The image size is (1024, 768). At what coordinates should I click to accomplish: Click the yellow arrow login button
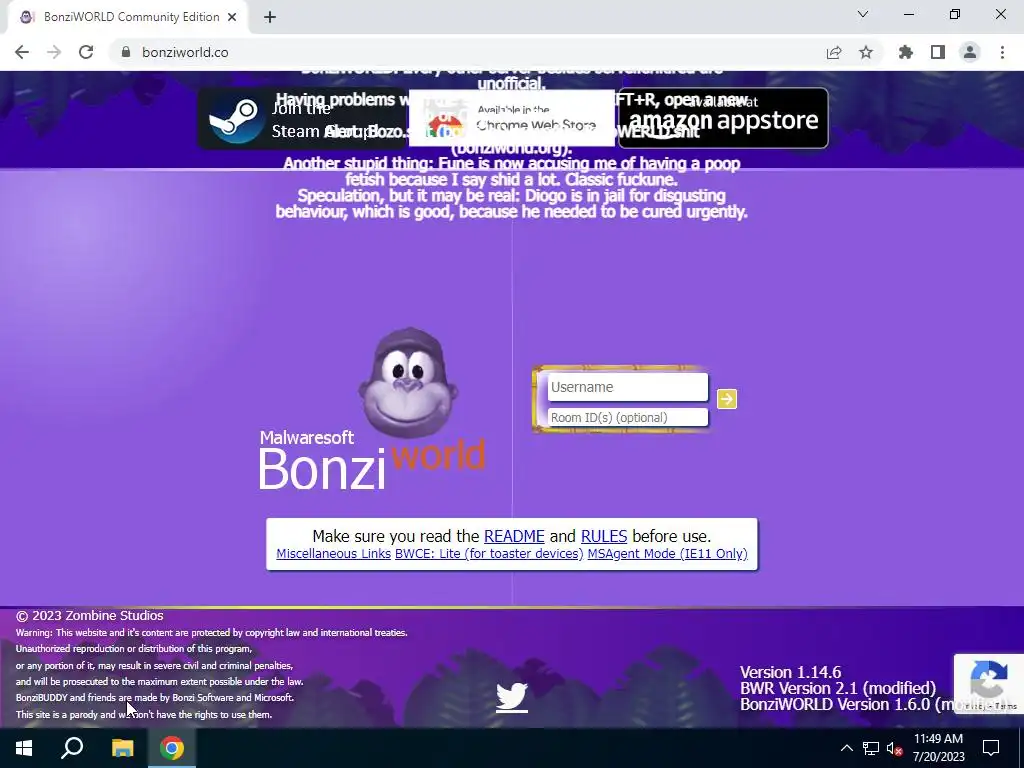pos(727,399)
